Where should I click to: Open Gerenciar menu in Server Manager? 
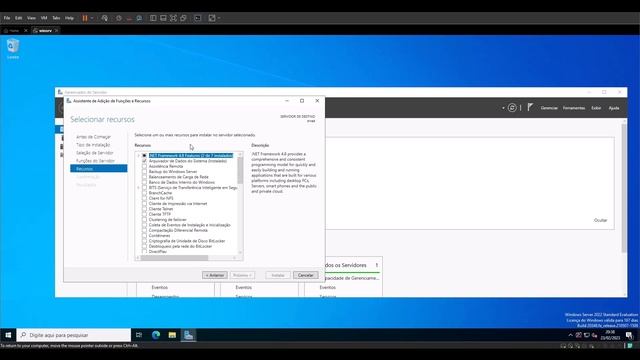(x=549, y=108)
